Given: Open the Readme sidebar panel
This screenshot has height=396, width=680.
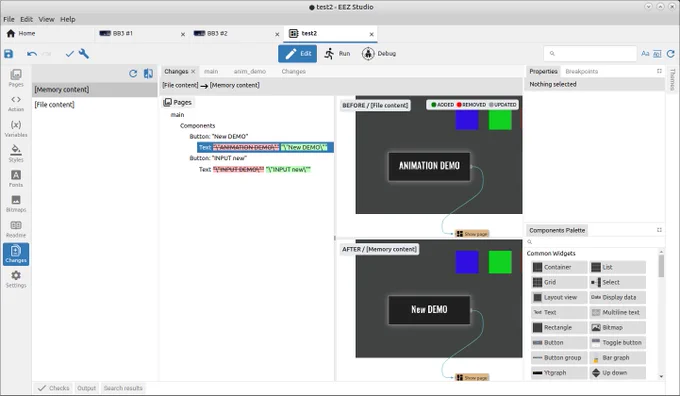Looking at the screenshot, I should (x=16, y=229).
